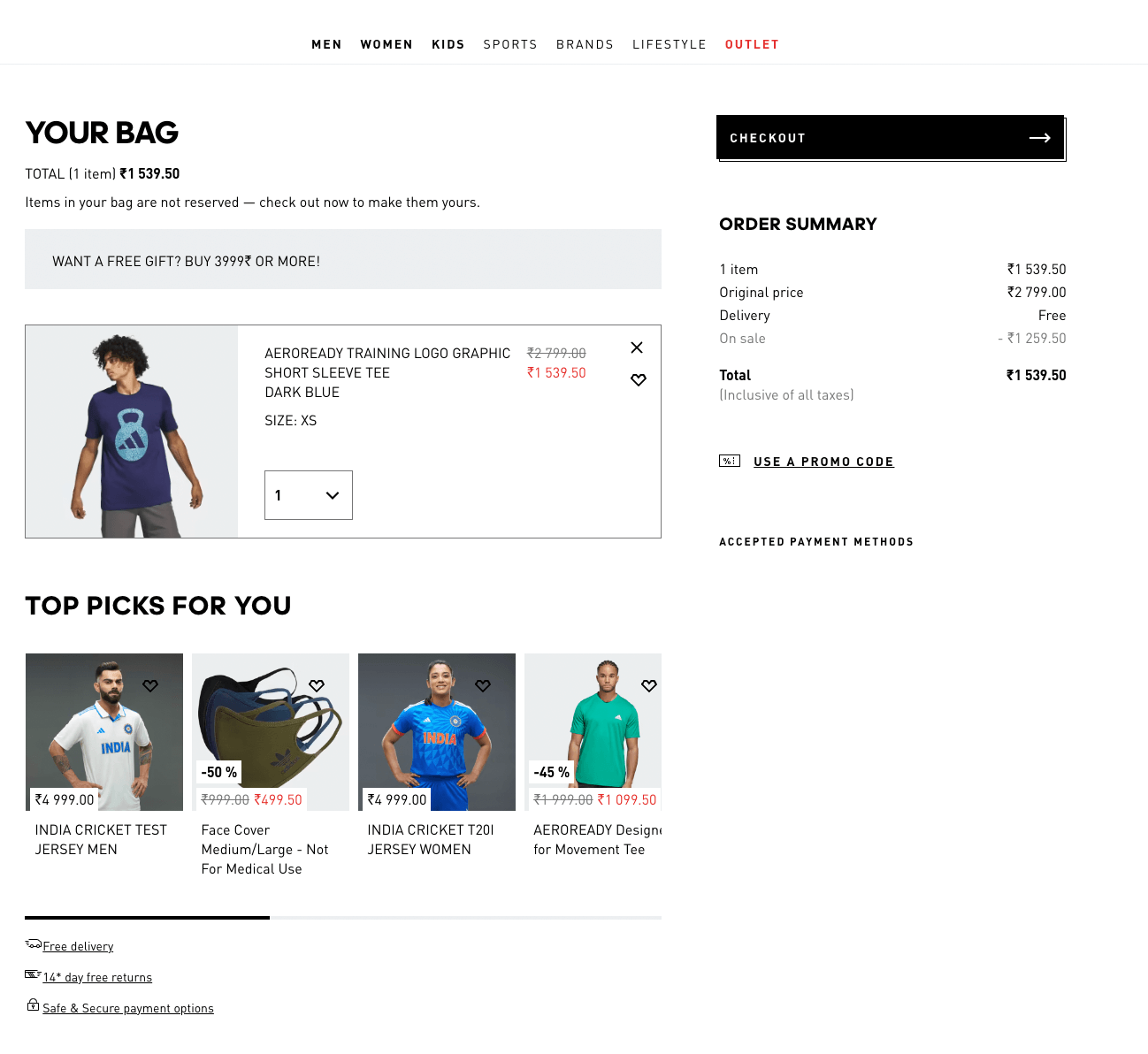Open the SPORTS navigation item
Image resolution: width=1148 pixels, height=1054 pixels.
(x=510, y=44)
